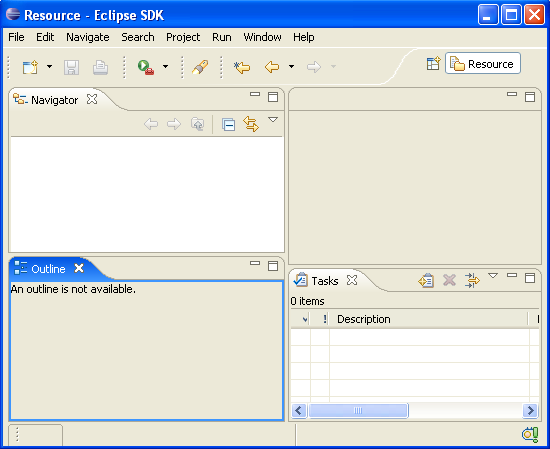550x449 pixels.
Task: Click status bar update indicator icon
Action: (530, 435)
